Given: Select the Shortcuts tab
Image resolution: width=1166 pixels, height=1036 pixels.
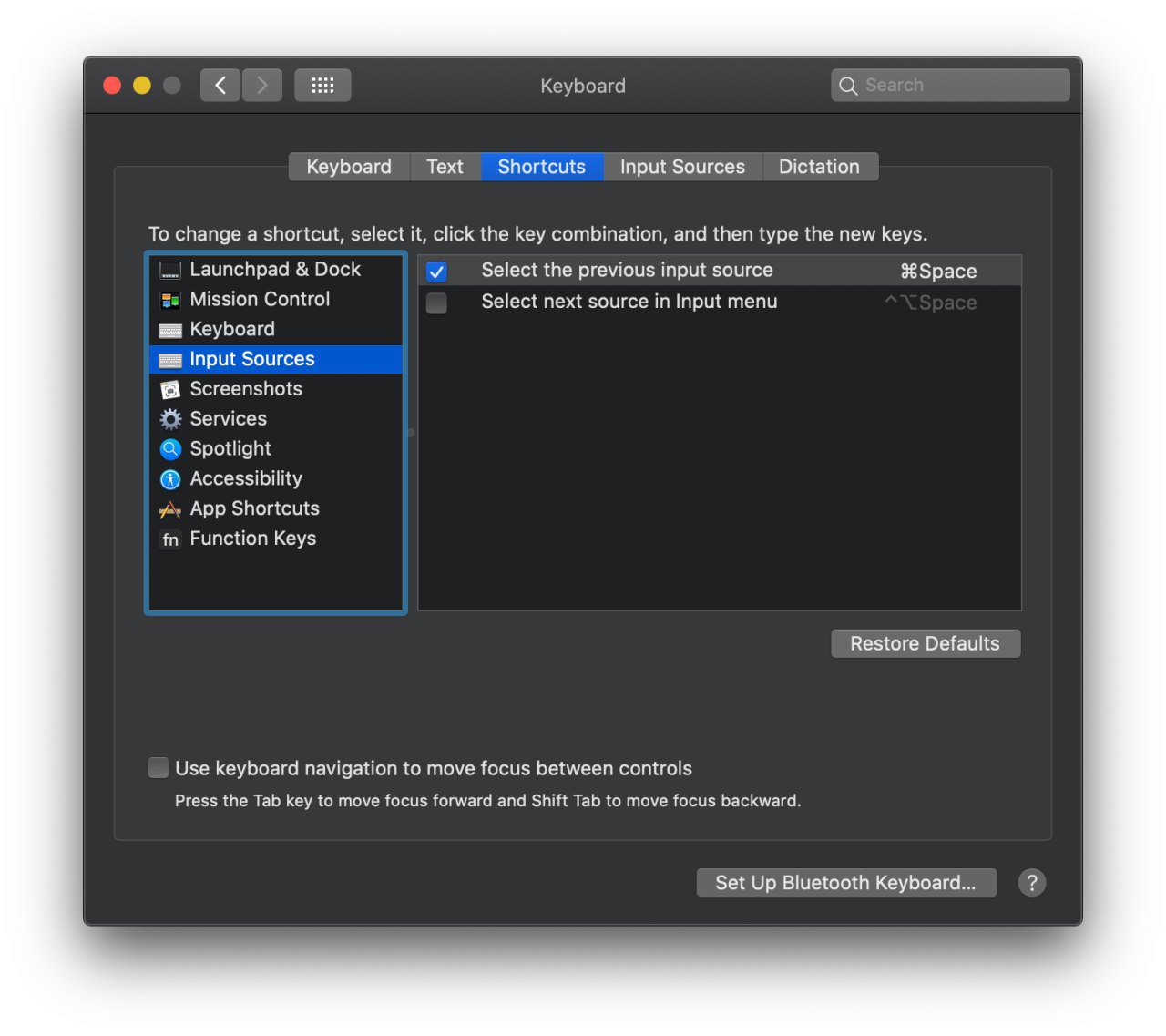Looking at the screenshot, I should [542, 167].
